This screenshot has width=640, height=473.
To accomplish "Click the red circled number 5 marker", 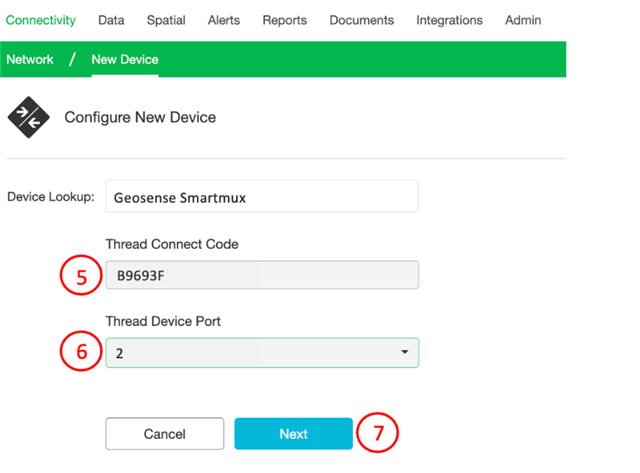I will click(x=81, y=275).
